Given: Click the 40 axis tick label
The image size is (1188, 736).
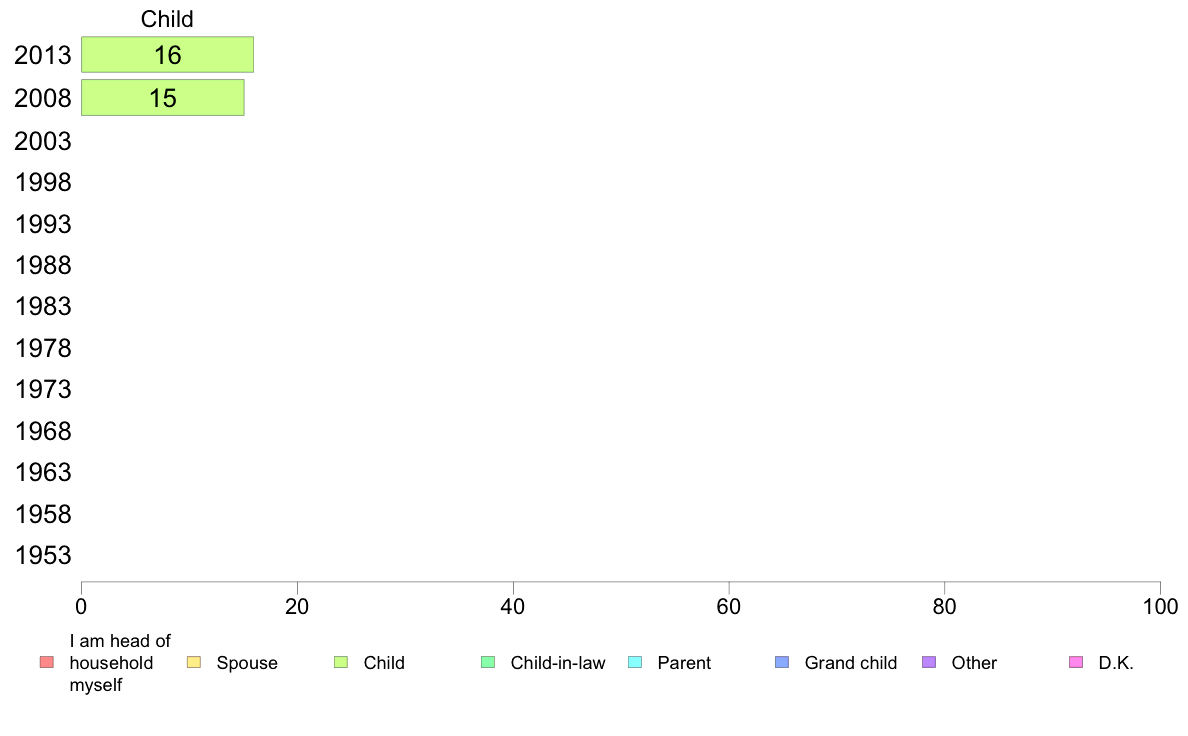Looking at the screenshot, I should point(513,606).
